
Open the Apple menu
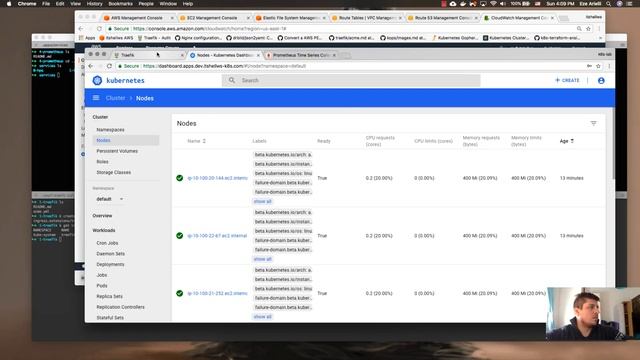click(9, 4)
